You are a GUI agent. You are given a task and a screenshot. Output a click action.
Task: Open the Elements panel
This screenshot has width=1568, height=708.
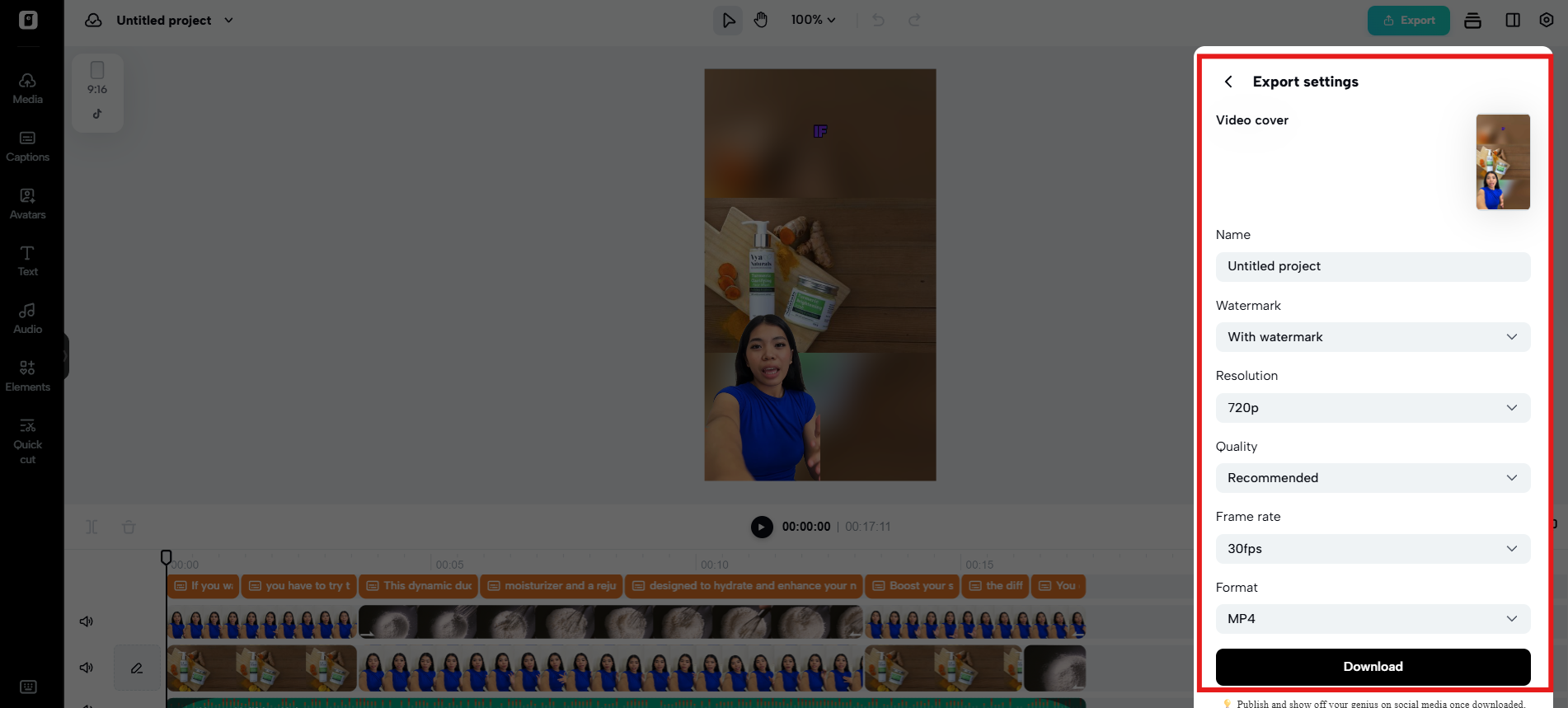click(x=27, y=376)
